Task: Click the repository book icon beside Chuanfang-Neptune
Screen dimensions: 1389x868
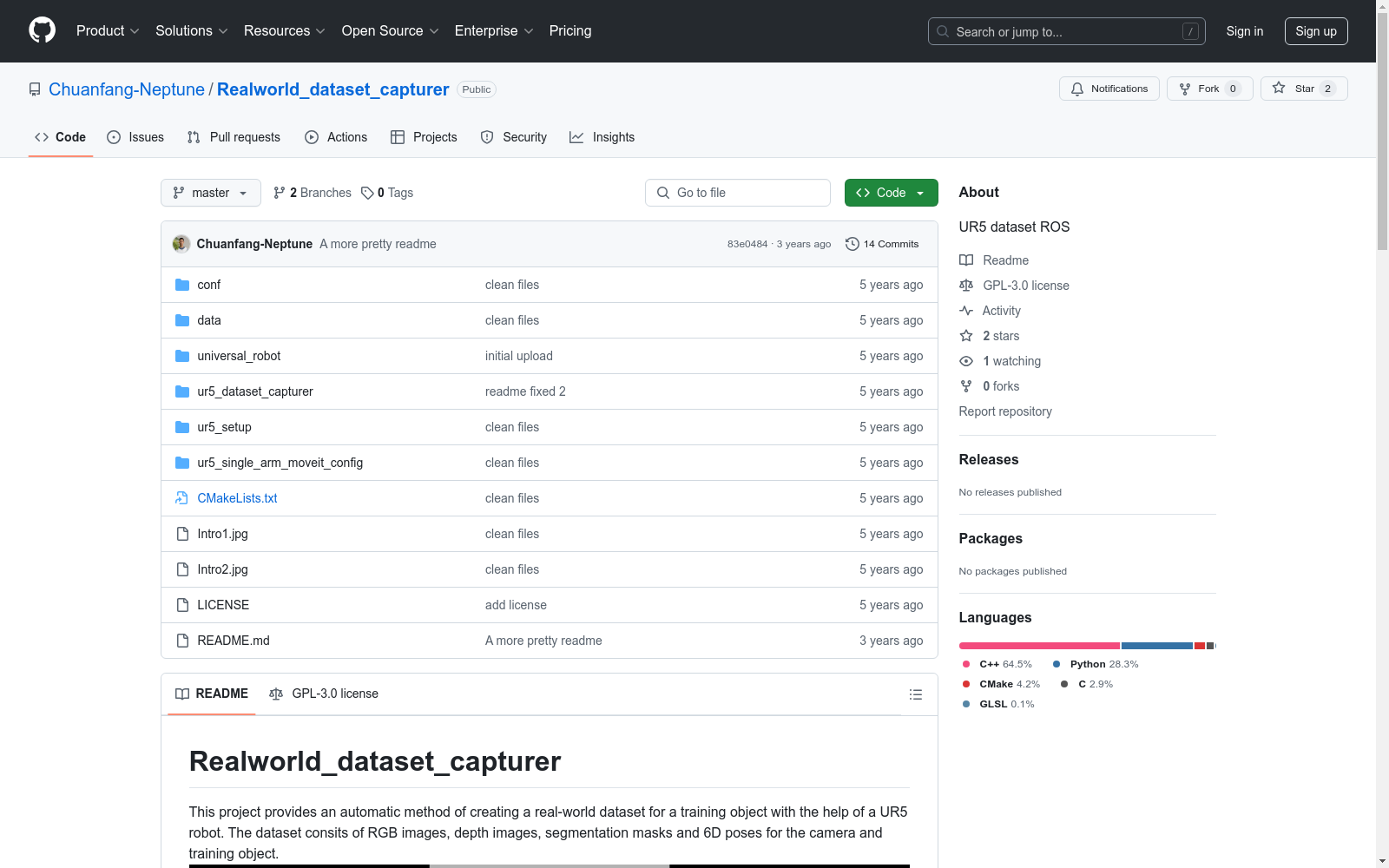Action: click(x=35, y=89)
